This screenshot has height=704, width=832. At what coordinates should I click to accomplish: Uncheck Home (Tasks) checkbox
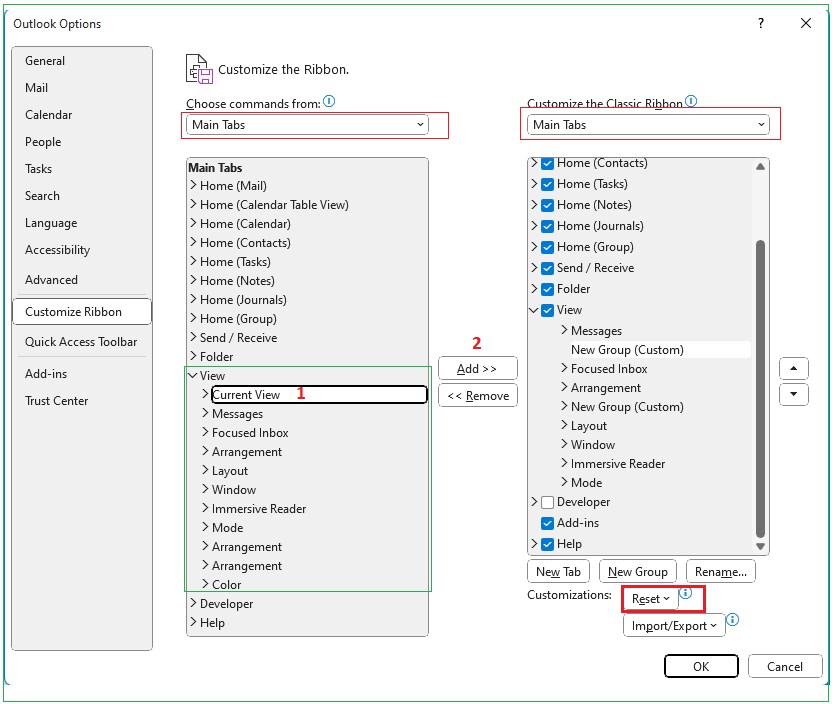pos(548,184)
